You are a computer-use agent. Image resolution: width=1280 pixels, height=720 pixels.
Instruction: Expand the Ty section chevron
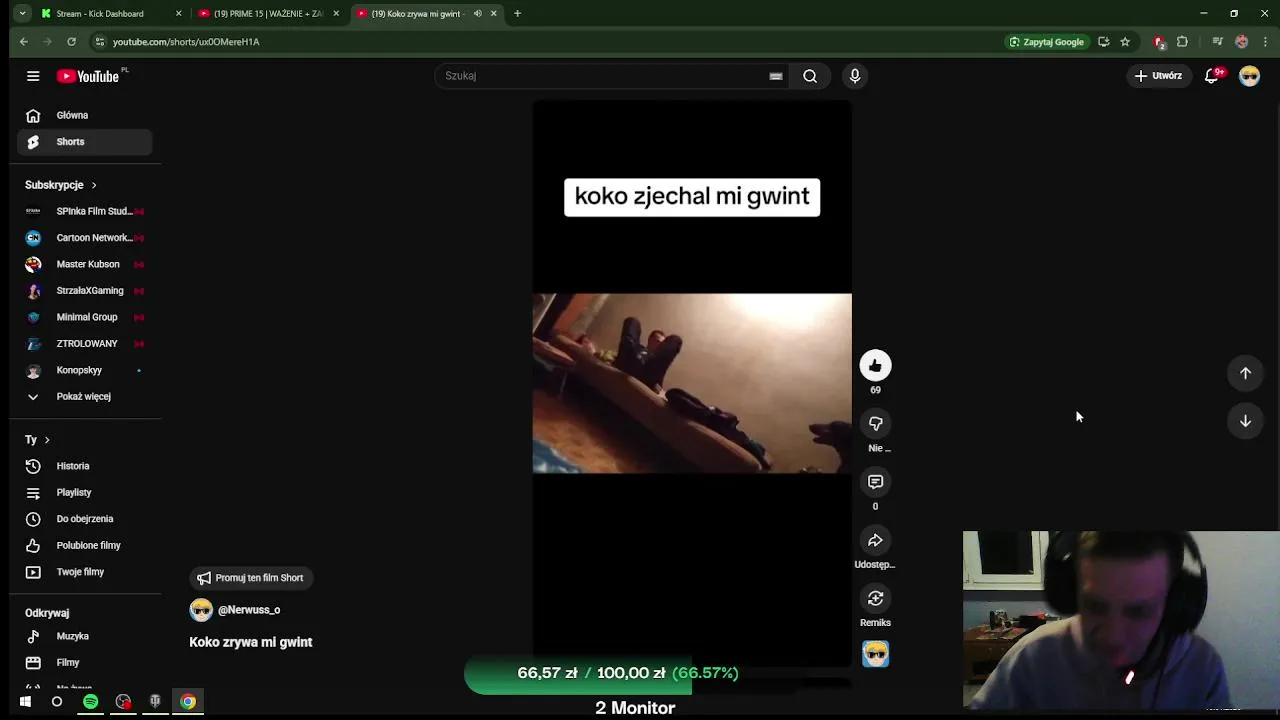pos(46,440)
